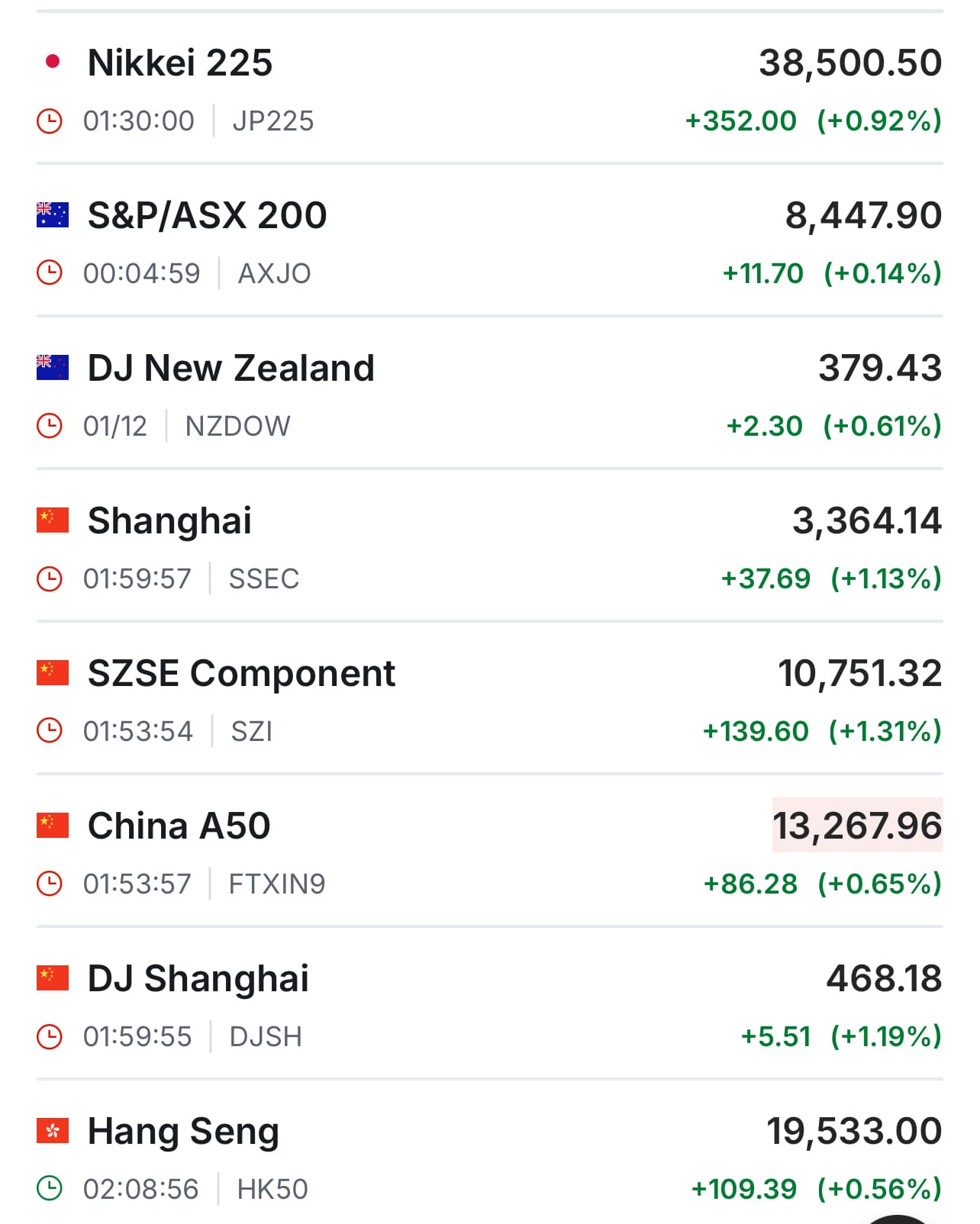Tap the Australian flag next to S&P/ASX 200
Screen dimensions: 980x1224
click(x=53, y=215)
